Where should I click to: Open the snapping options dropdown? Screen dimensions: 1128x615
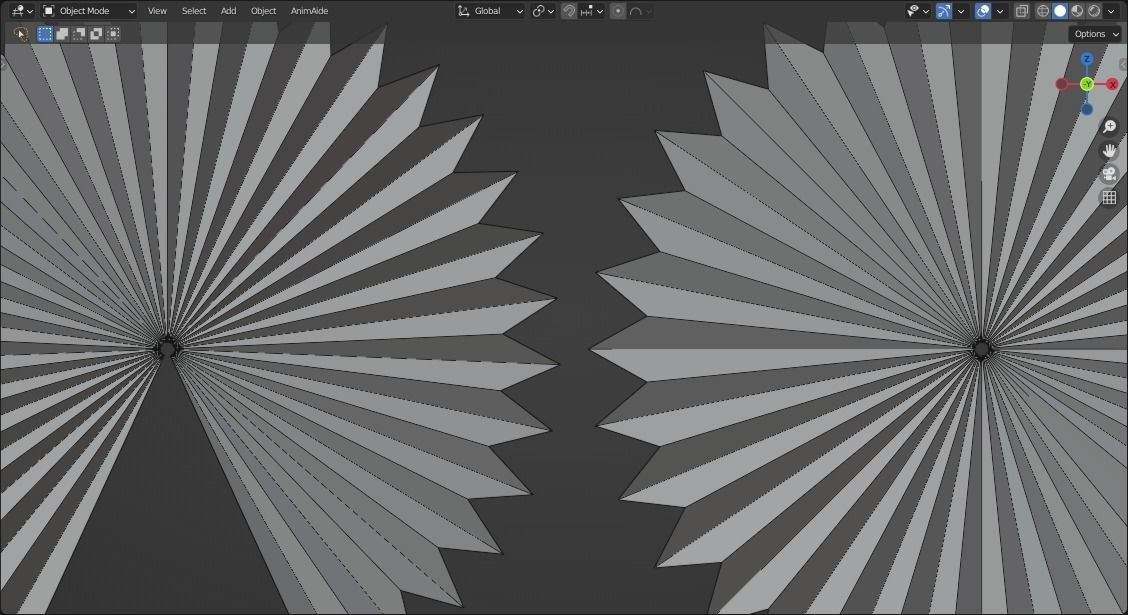pos(592,11)
